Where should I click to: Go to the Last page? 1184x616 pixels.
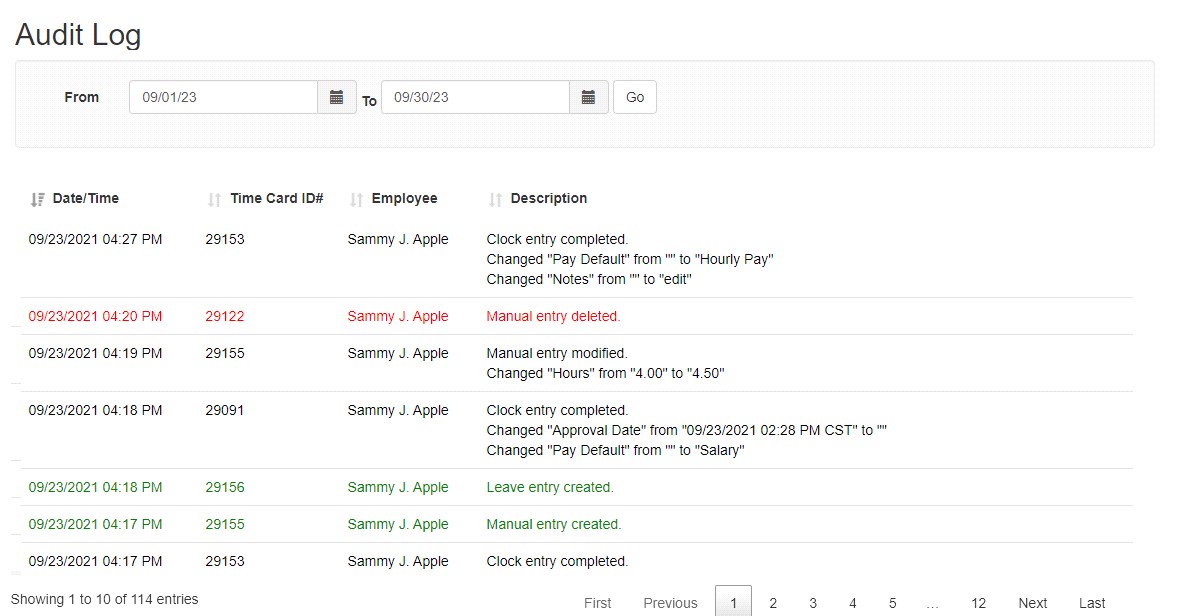click(1092, 603)
